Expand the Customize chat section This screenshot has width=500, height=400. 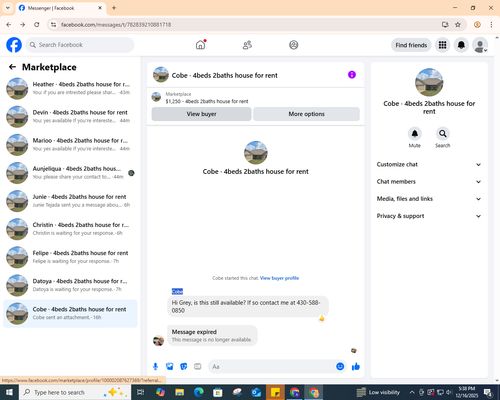pos(429,164)
